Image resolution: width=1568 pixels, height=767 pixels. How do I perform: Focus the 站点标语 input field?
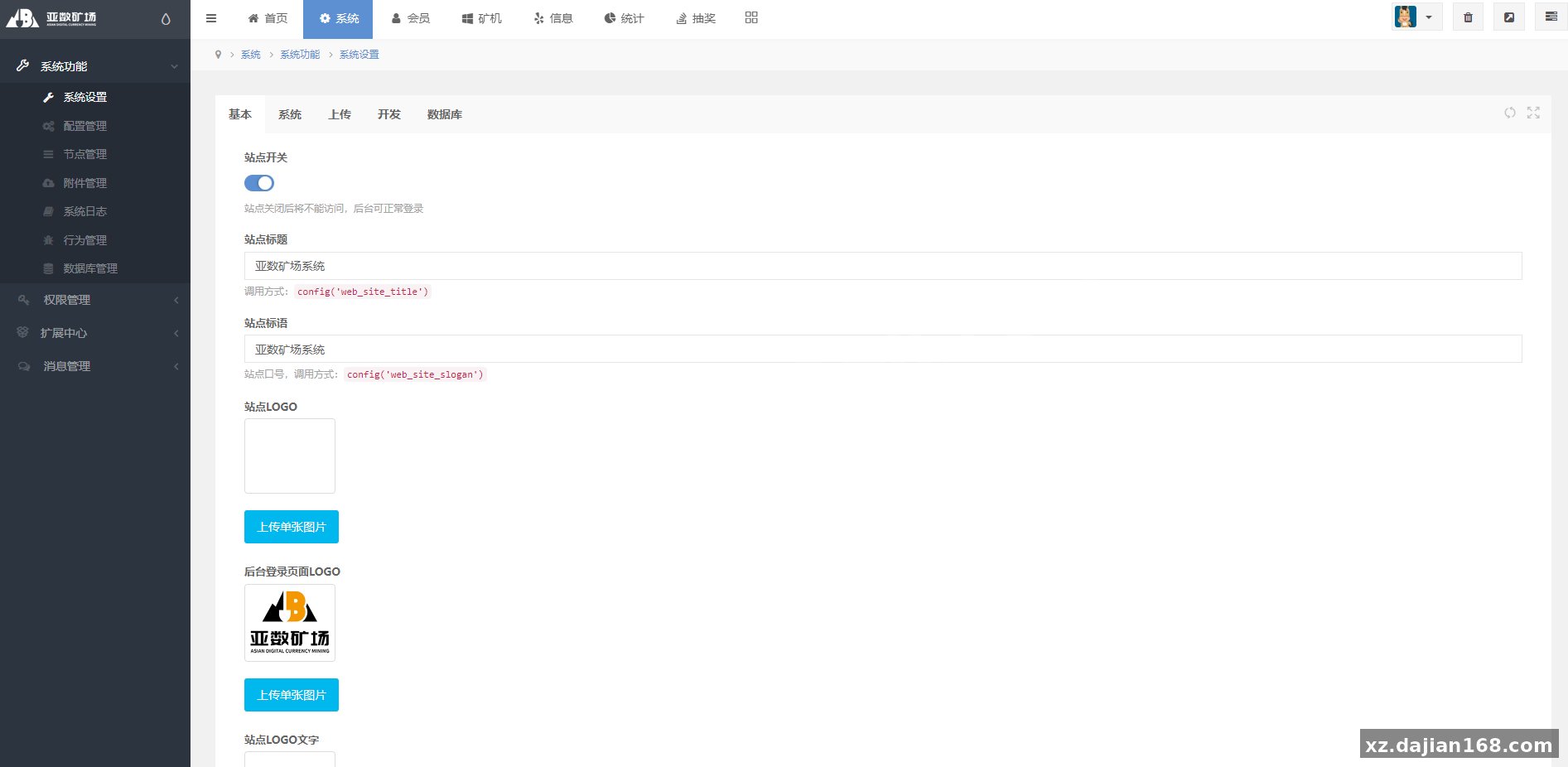pos(883,349)
